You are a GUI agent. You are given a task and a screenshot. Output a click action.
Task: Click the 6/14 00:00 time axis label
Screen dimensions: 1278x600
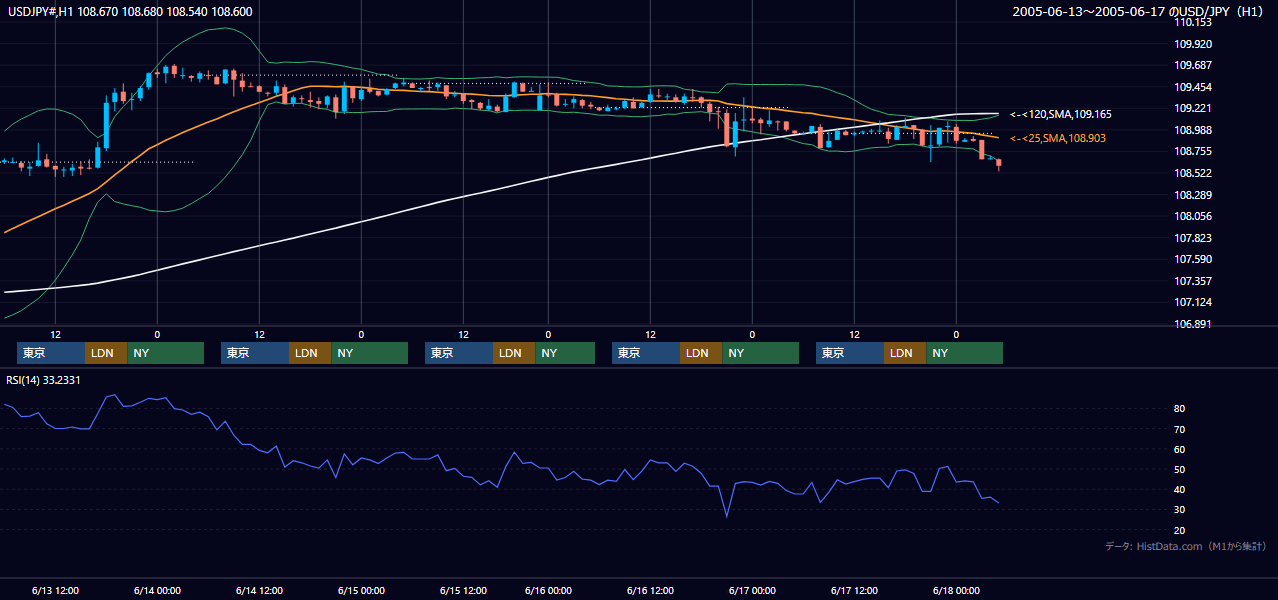coord(156,590)
